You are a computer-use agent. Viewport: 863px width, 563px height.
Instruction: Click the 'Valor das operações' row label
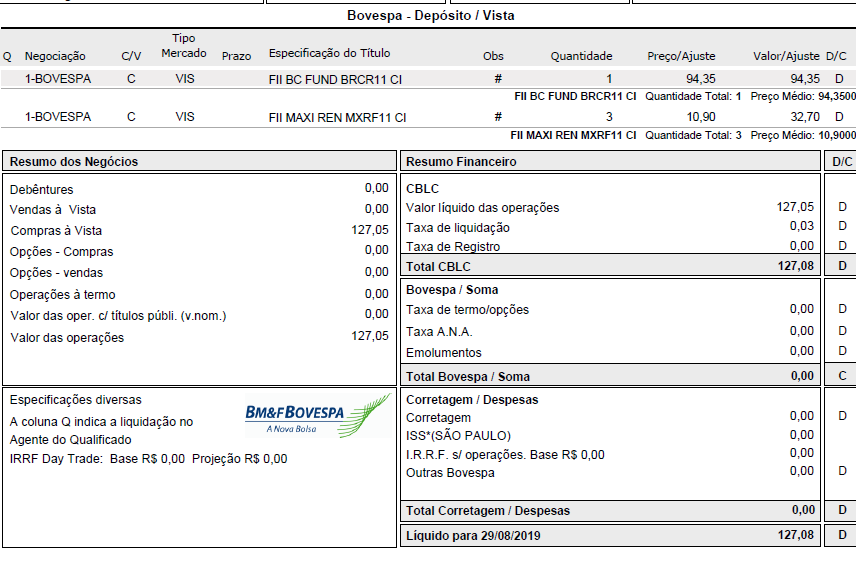coord(67,338)
